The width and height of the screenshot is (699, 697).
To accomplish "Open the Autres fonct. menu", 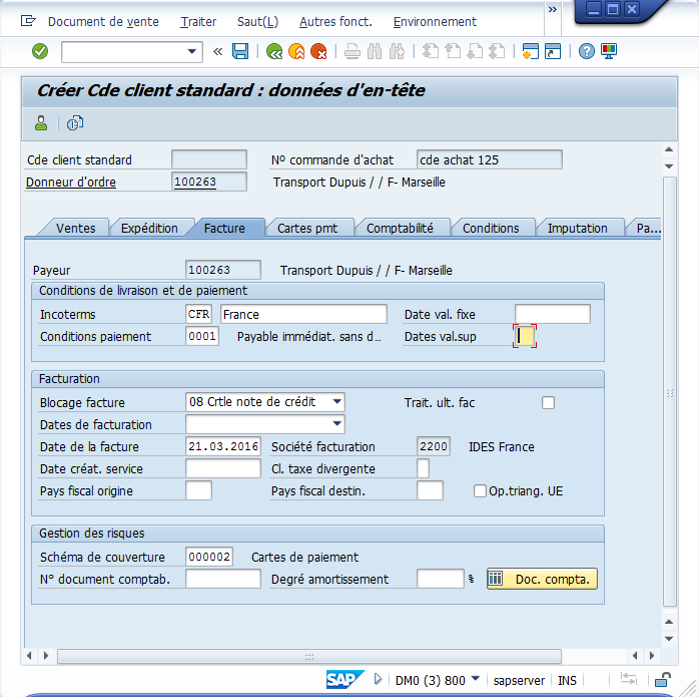I will pyautogui.click(x=335, y=22).
